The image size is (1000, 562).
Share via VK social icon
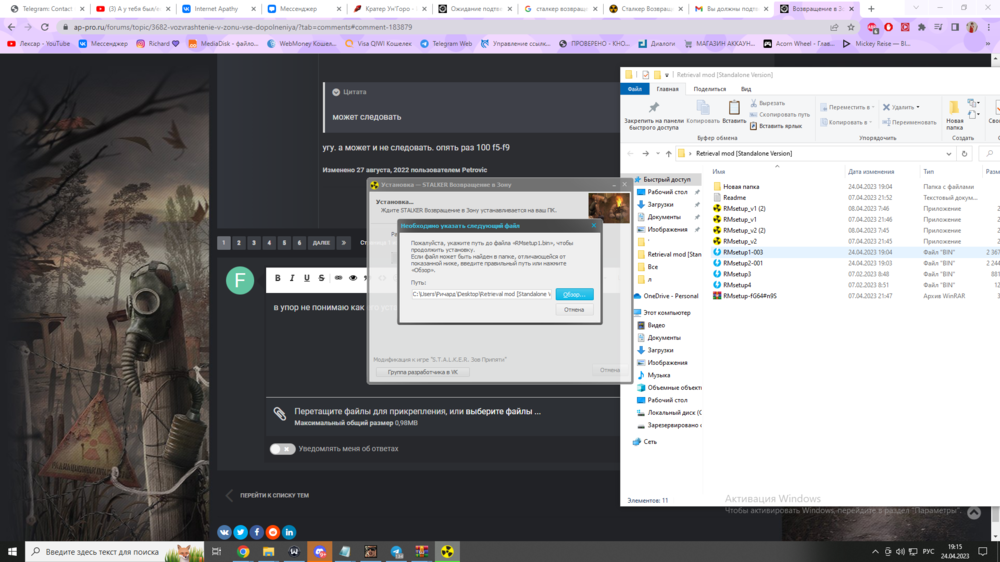coord(225,532)
